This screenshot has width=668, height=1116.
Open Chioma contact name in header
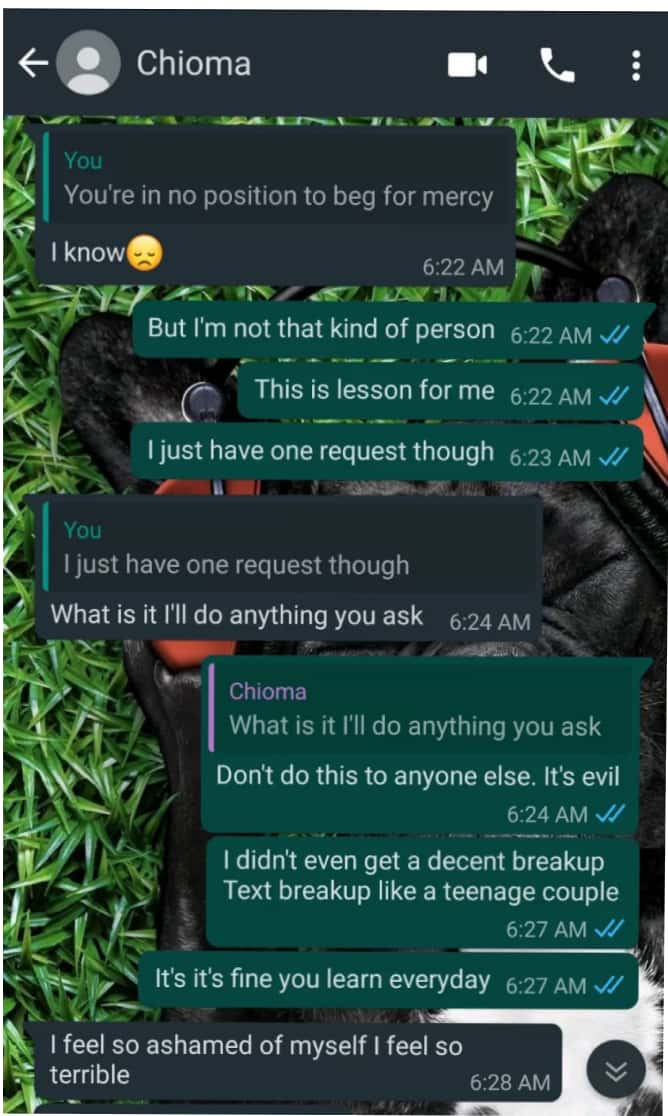click(x=193, y=63)
